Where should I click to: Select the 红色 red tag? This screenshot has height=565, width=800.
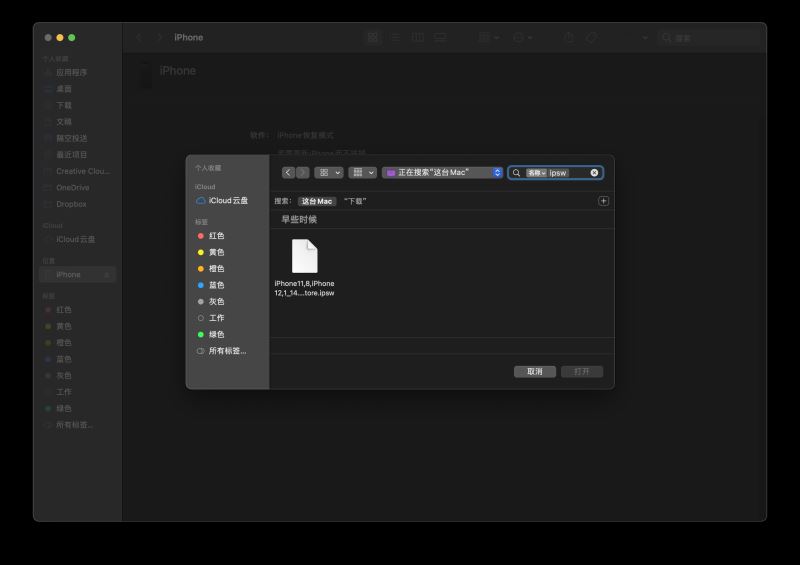click(x=211, y=236)
